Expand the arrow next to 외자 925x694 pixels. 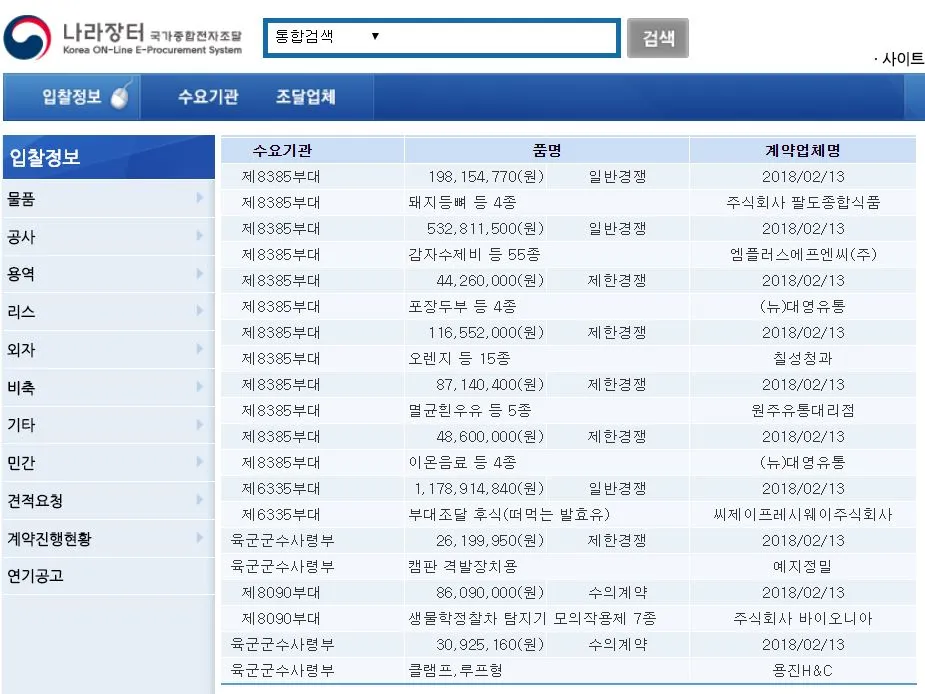[199, 349]
